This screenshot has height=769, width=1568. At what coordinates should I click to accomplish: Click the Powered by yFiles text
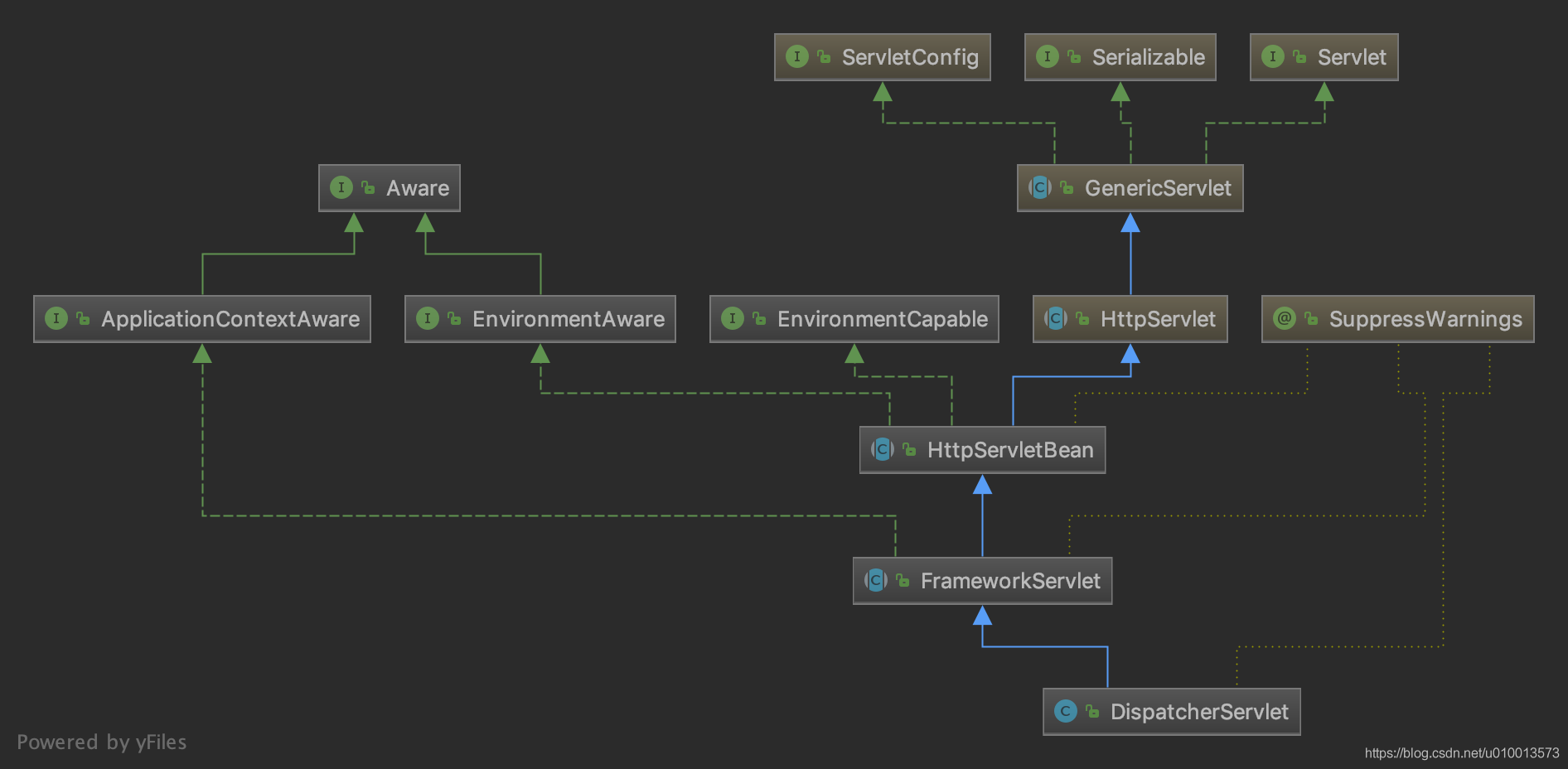102,742
